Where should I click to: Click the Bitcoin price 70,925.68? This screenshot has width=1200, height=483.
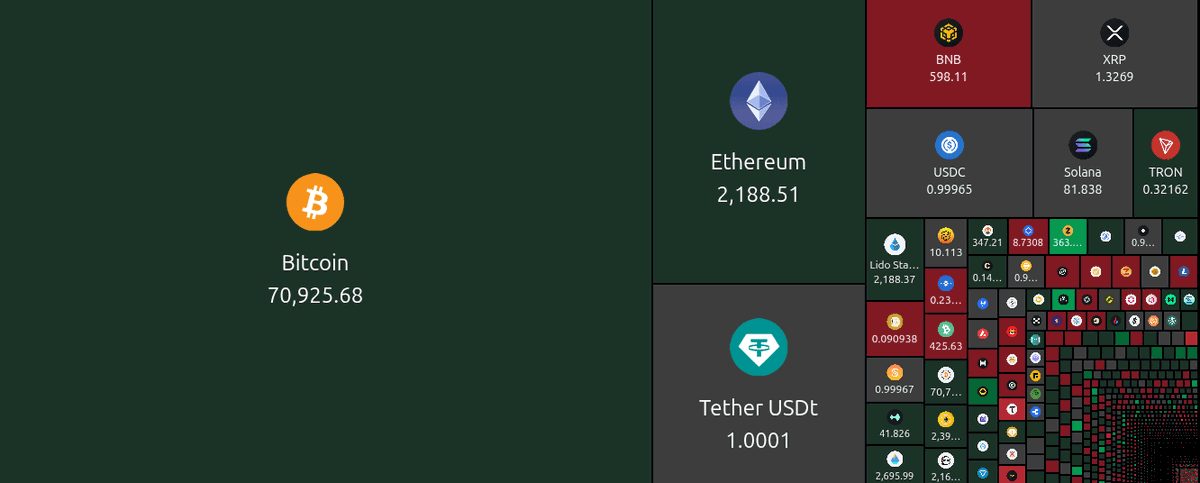pyautogui.click(x=315, y=295)
